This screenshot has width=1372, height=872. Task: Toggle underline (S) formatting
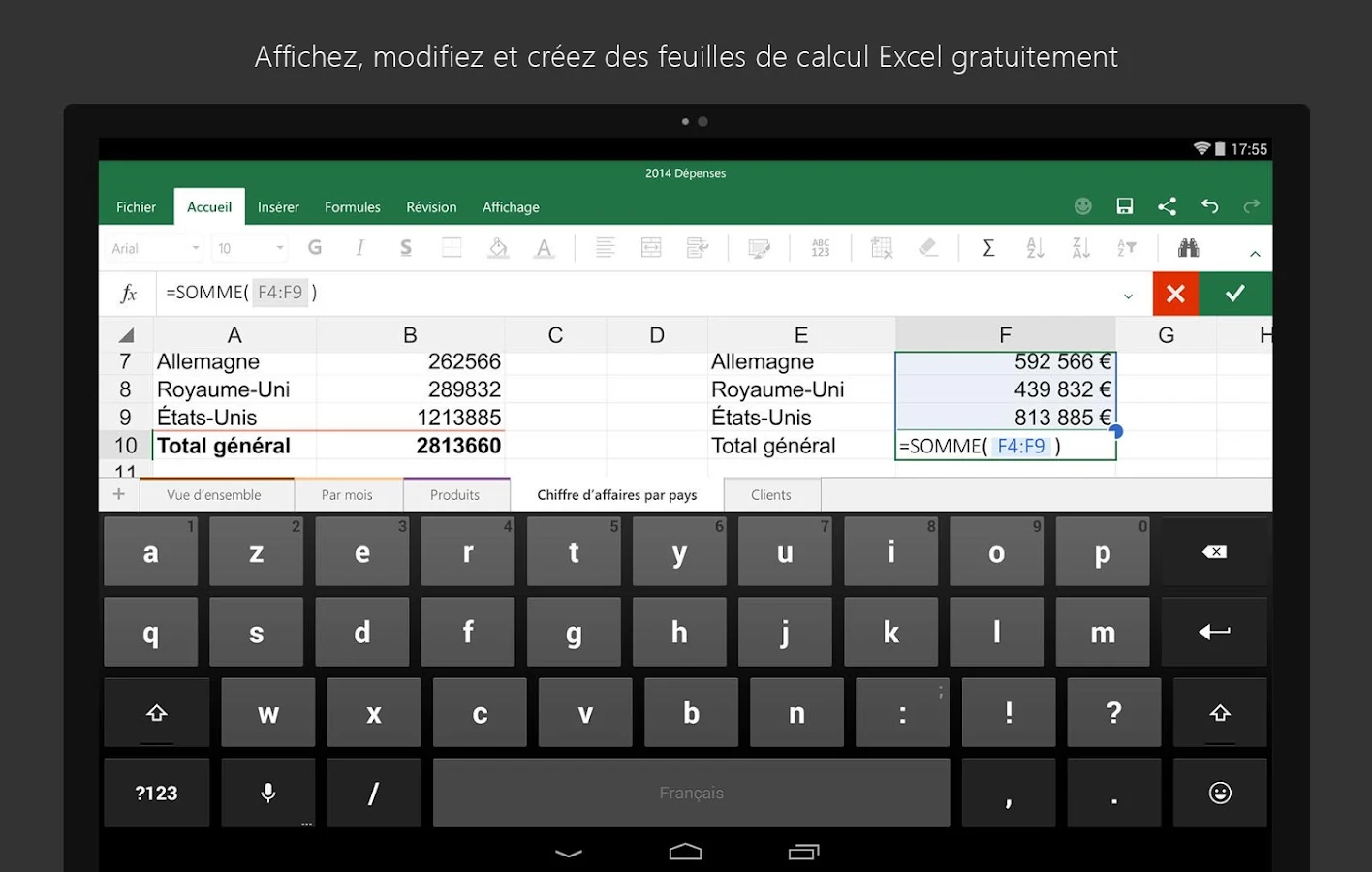[406, 248]
